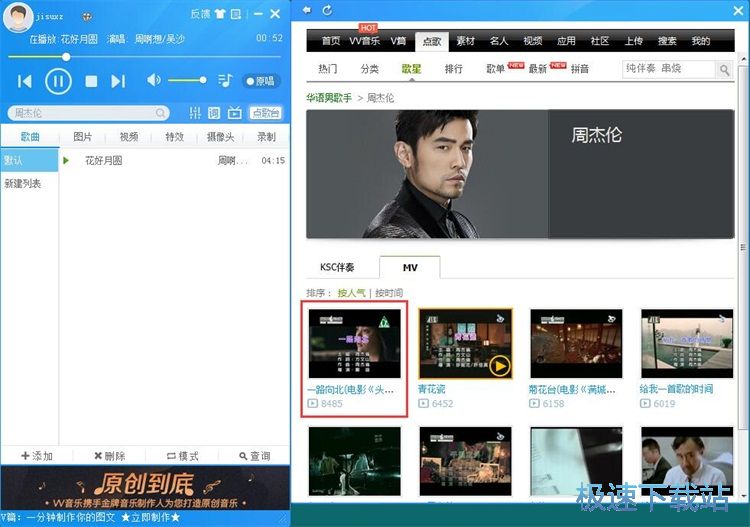
Task: Toggle the 原唱 original vocal switch
Action: point(261,81)
